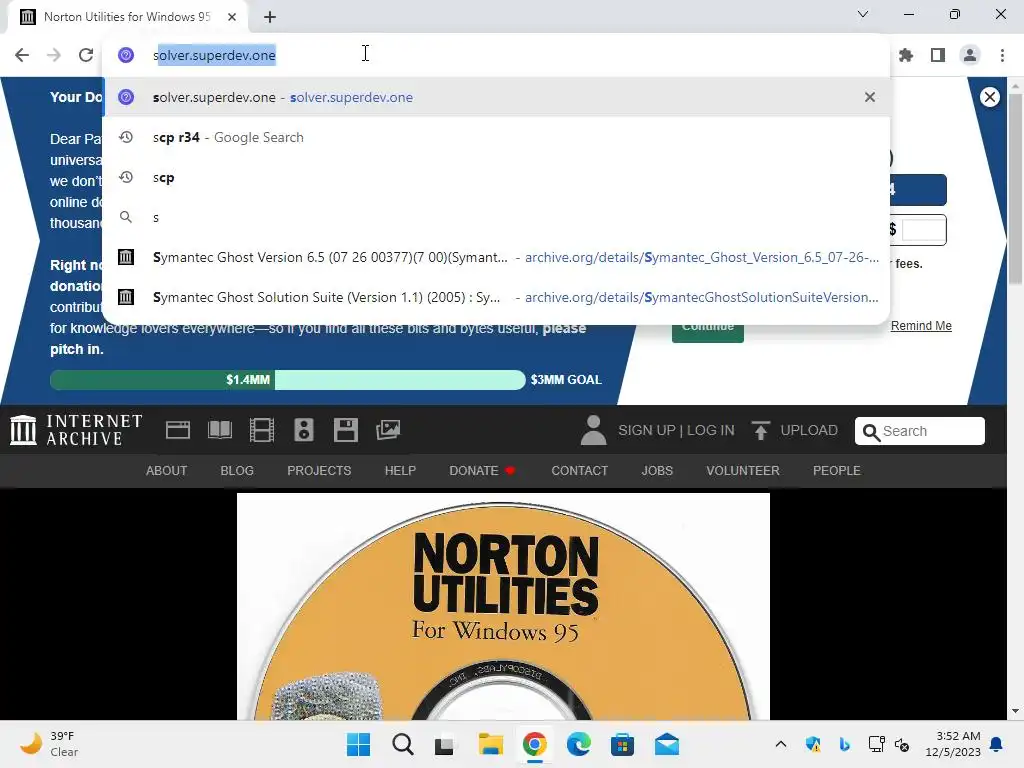Open the DONATE nav link
The width and height of the screenshot is (1024, 768).
pos(482,471)
